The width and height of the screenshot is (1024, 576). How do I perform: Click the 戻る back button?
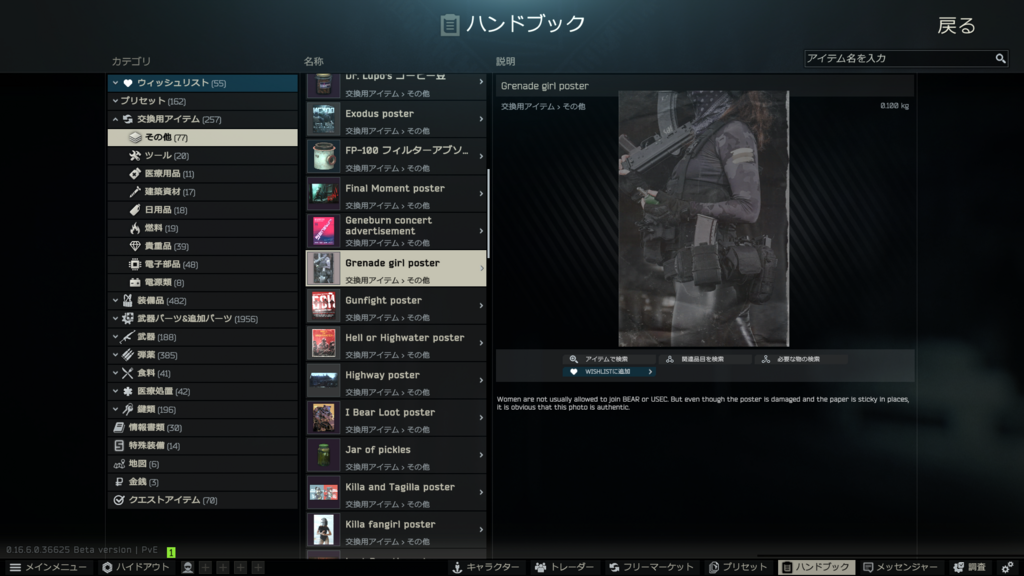click(956, 26)
